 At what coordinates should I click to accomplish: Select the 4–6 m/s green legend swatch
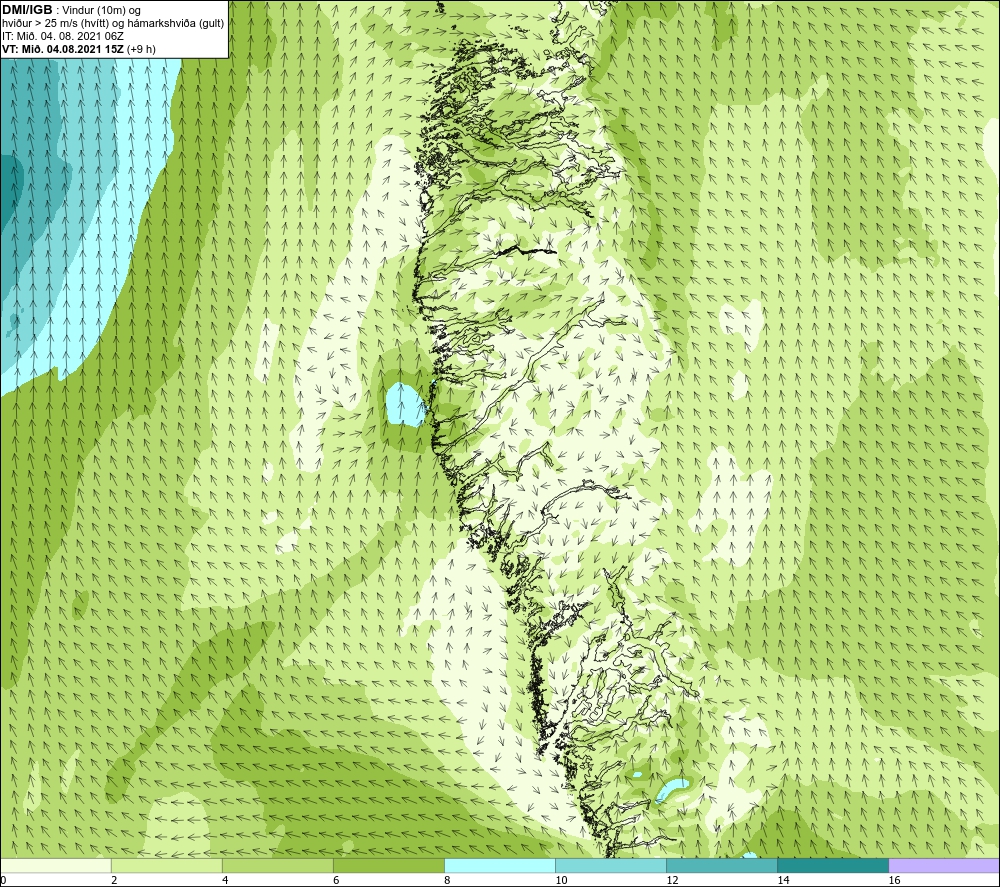pyautogui.click(x=277, y=865)
